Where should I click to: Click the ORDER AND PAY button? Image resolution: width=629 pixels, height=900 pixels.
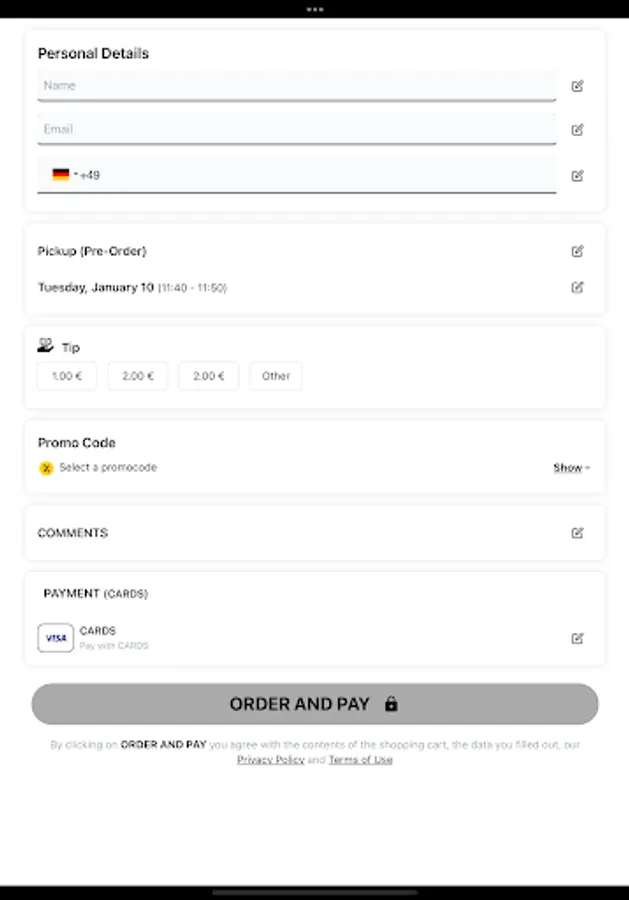(x=314, y=704)
